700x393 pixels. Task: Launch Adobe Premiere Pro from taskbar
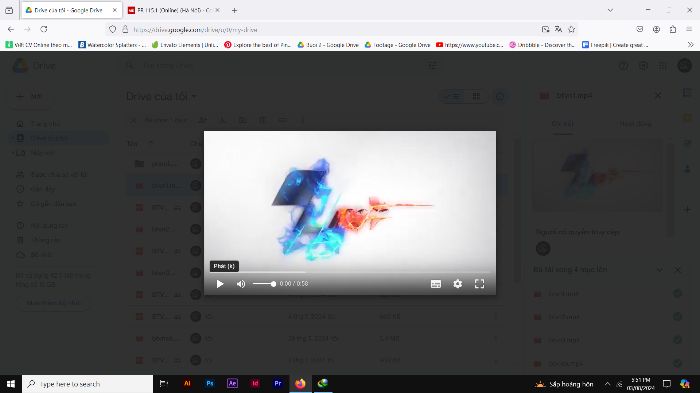[278, 384]
